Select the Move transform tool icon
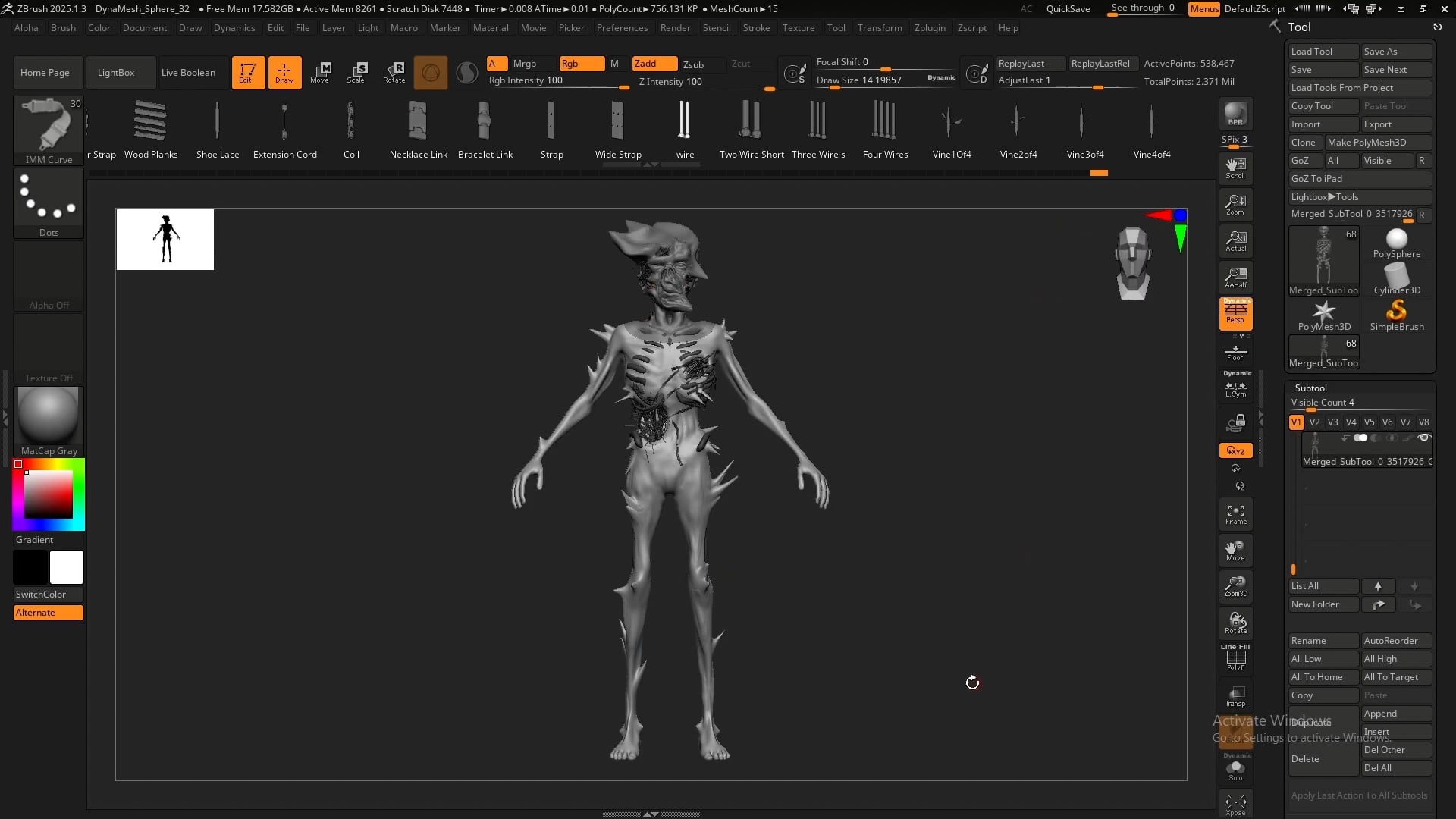1456x819 pixels. (x=320, y=72)
